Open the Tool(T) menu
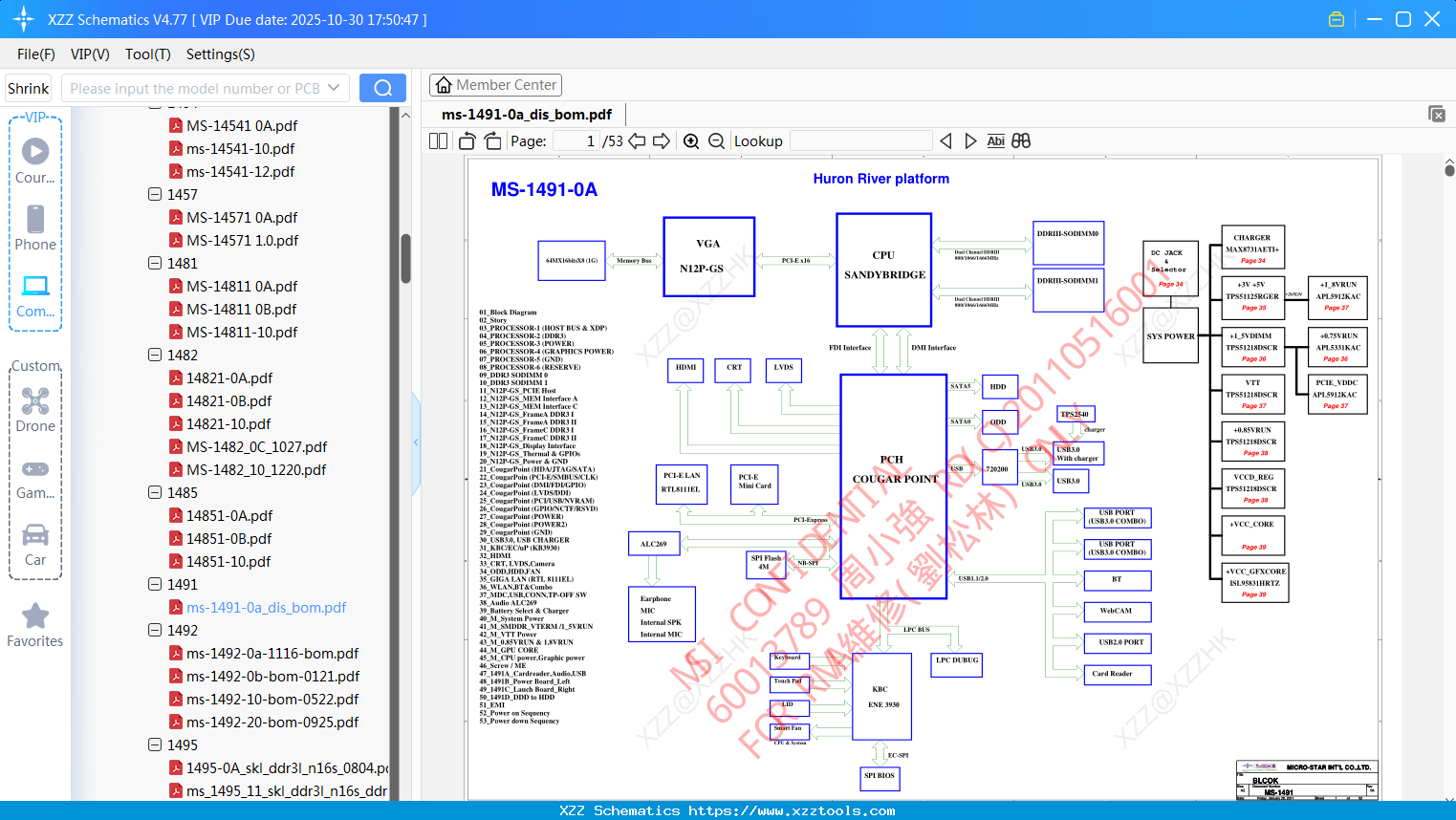This screenshot has width=1456, height=820. coord(148,54)
